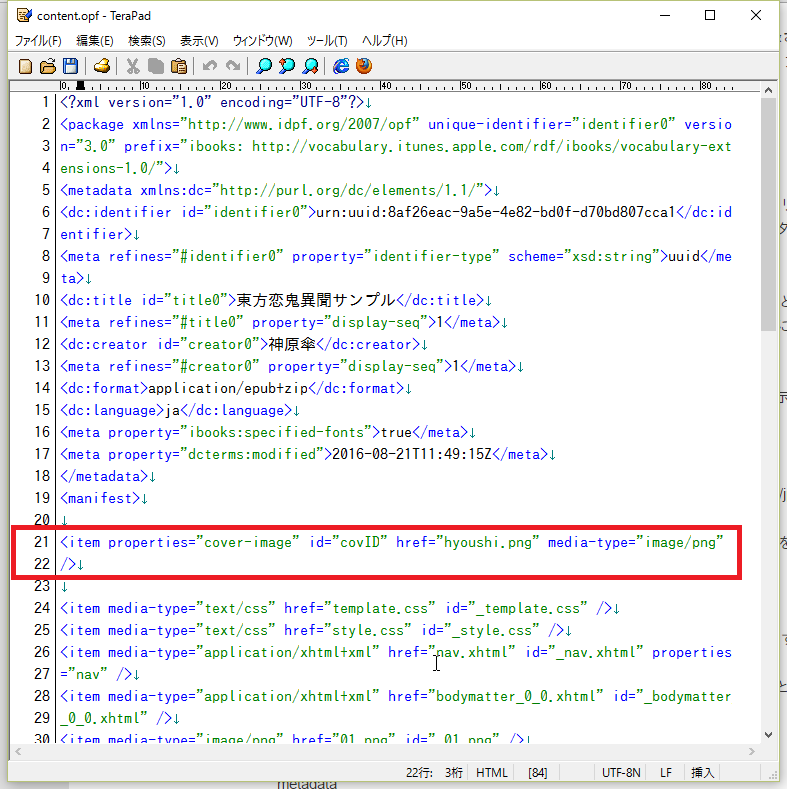Viewport: 787px width, 789px height.
Task: Click the text cover-image on line 21
Action: [x=247, y=542]
